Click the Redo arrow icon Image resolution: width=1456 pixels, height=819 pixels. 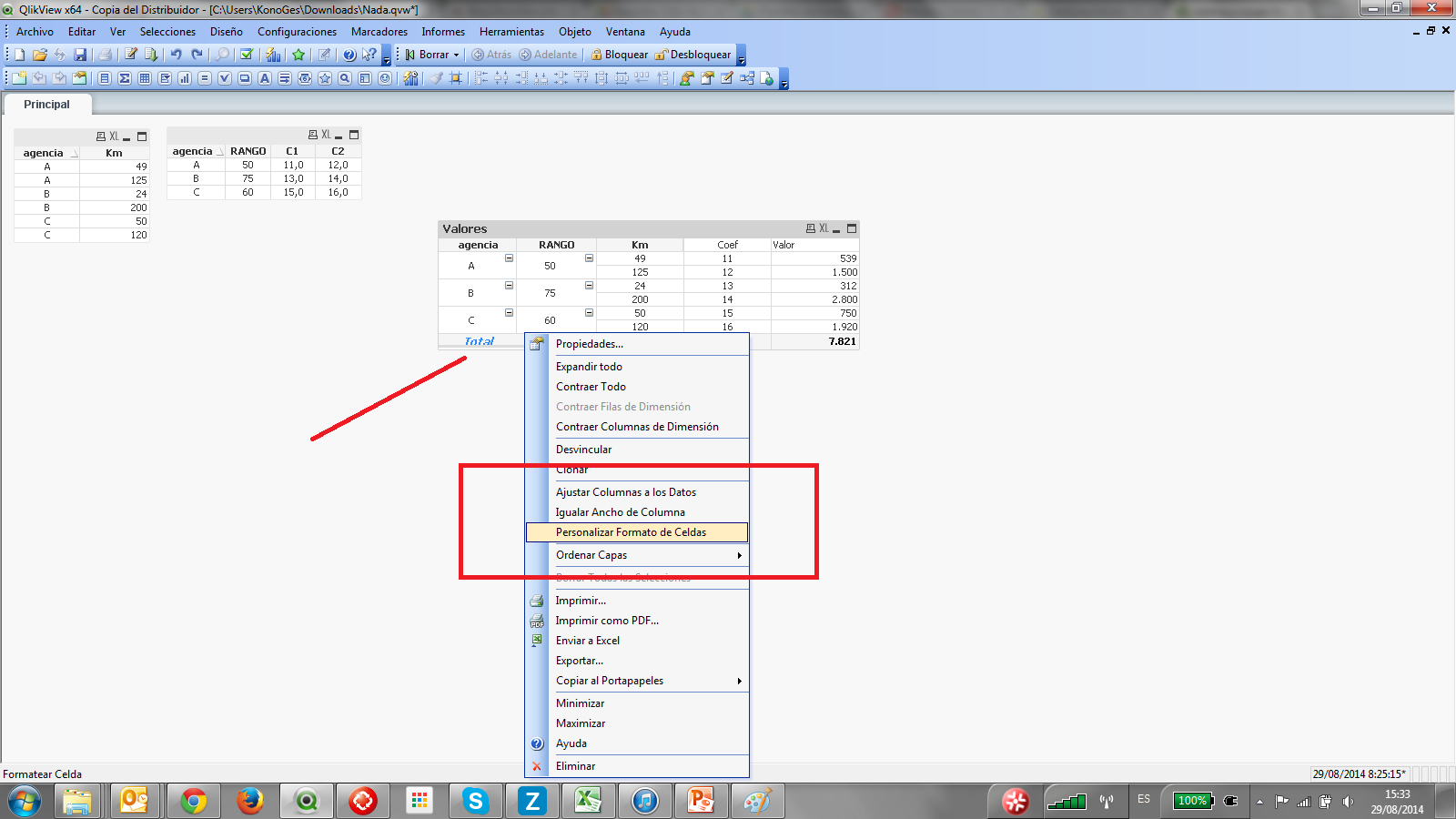[x=197, y=55]
